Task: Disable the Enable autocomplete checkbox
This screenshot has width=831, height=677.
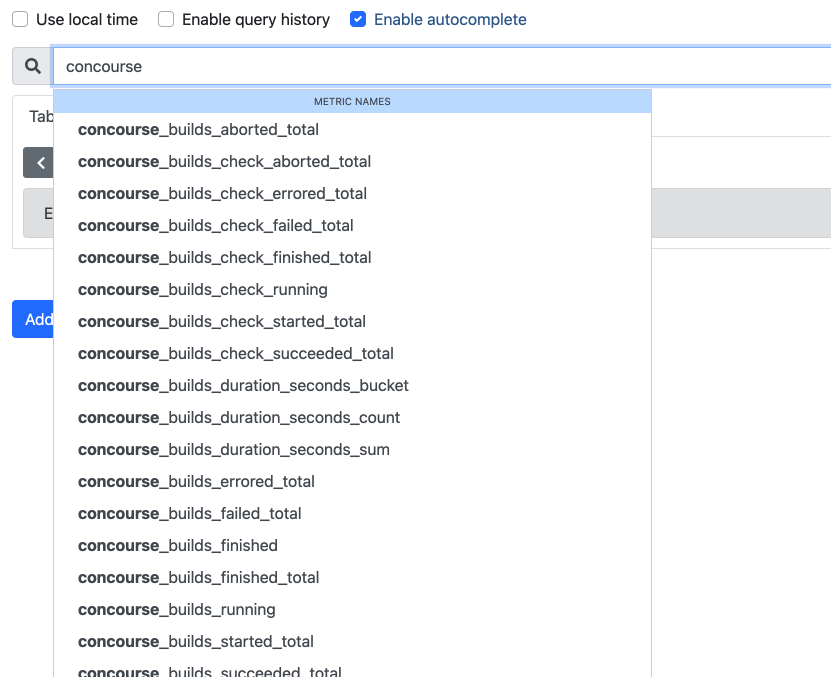Action: click(x=355, y=19)
